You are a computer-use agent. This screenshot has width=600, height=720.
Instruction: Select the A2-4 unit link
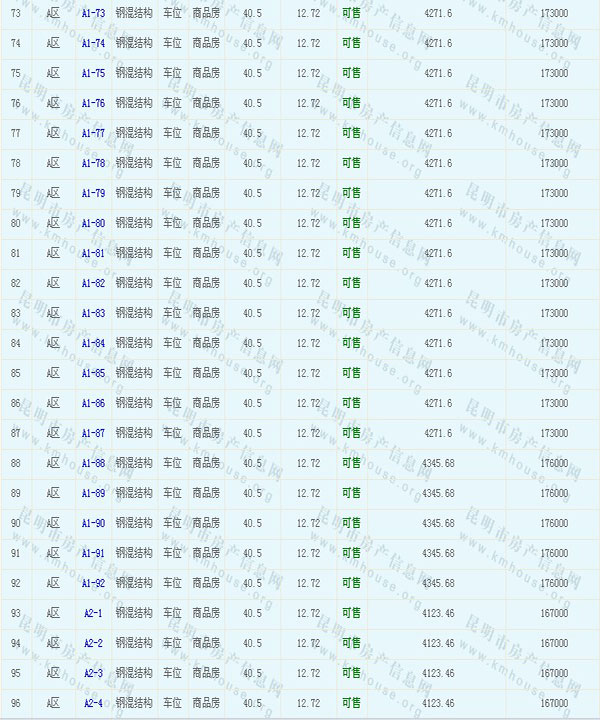pyautogui.click(x=93, y=703)
